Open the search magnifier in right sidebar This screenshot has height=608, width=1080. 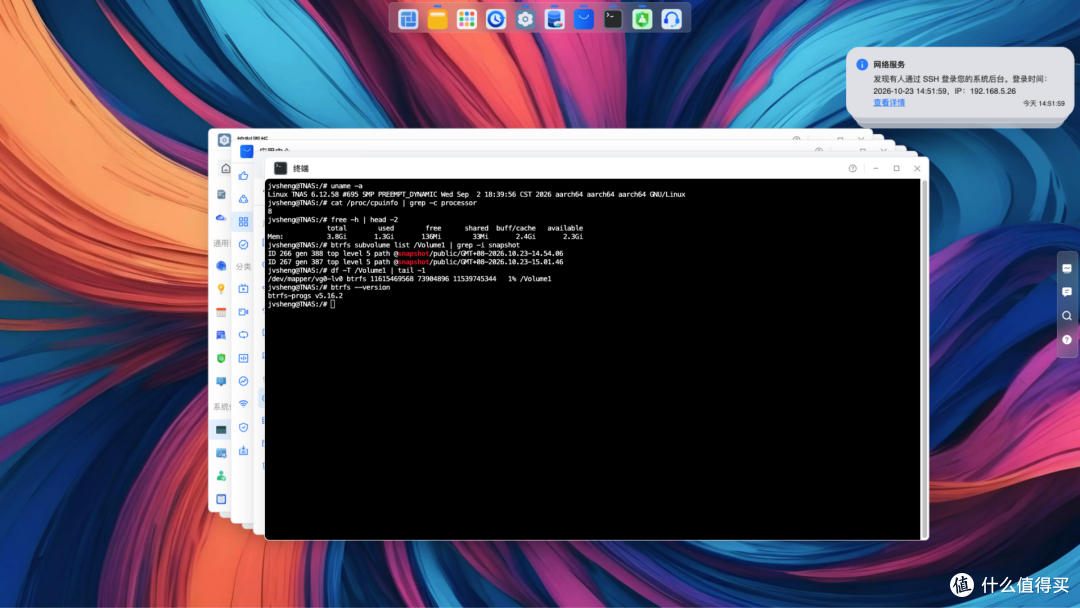click(x=1067, y=316)
